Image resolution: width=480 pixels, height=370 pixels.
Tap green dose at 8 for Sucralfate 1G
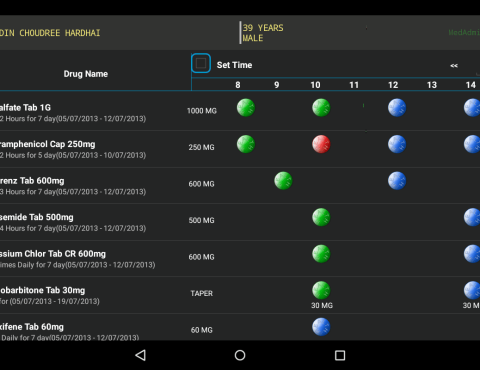[x=246, y=108]
